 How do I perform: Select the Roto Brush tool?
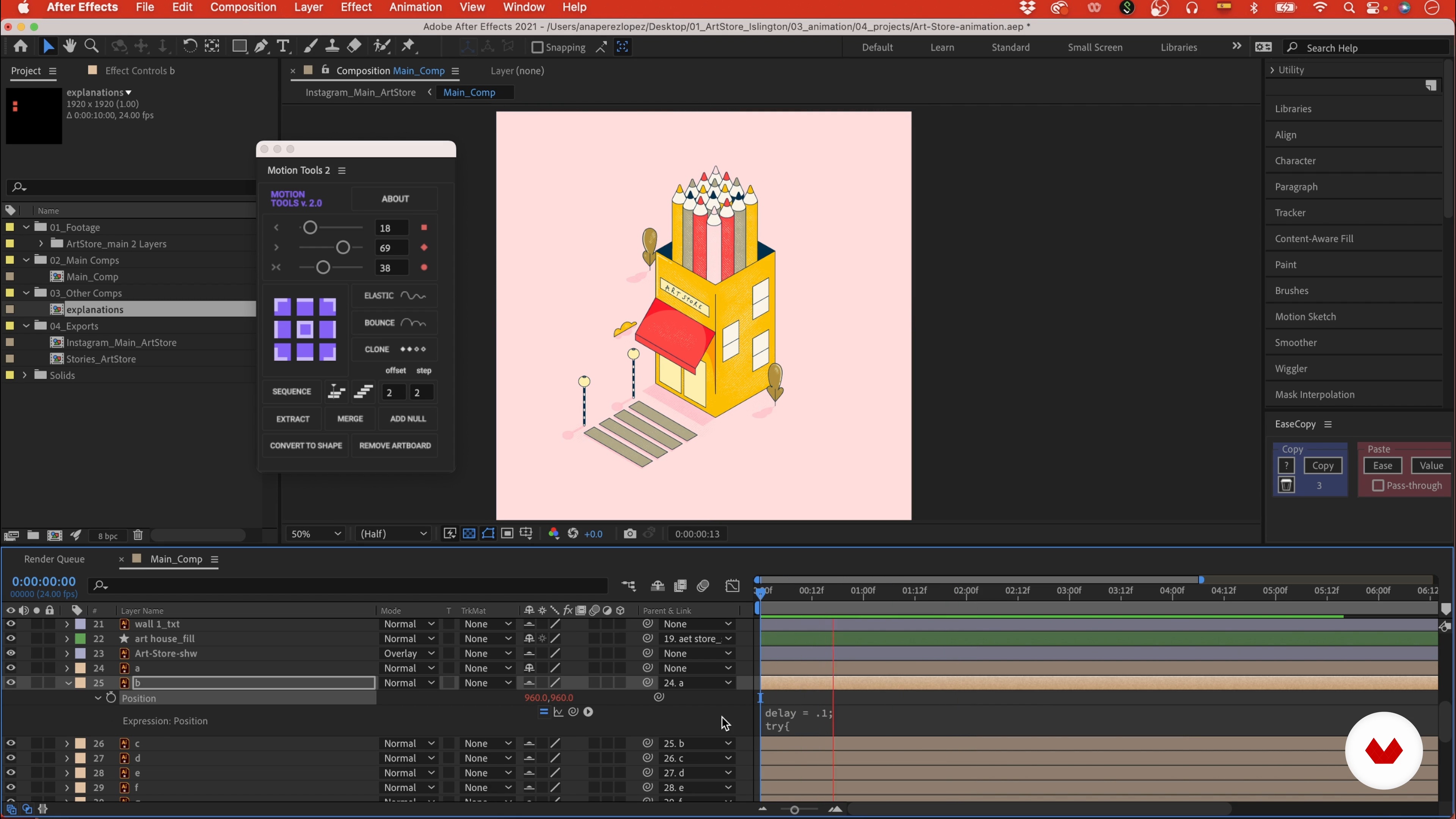click(382, 46)
